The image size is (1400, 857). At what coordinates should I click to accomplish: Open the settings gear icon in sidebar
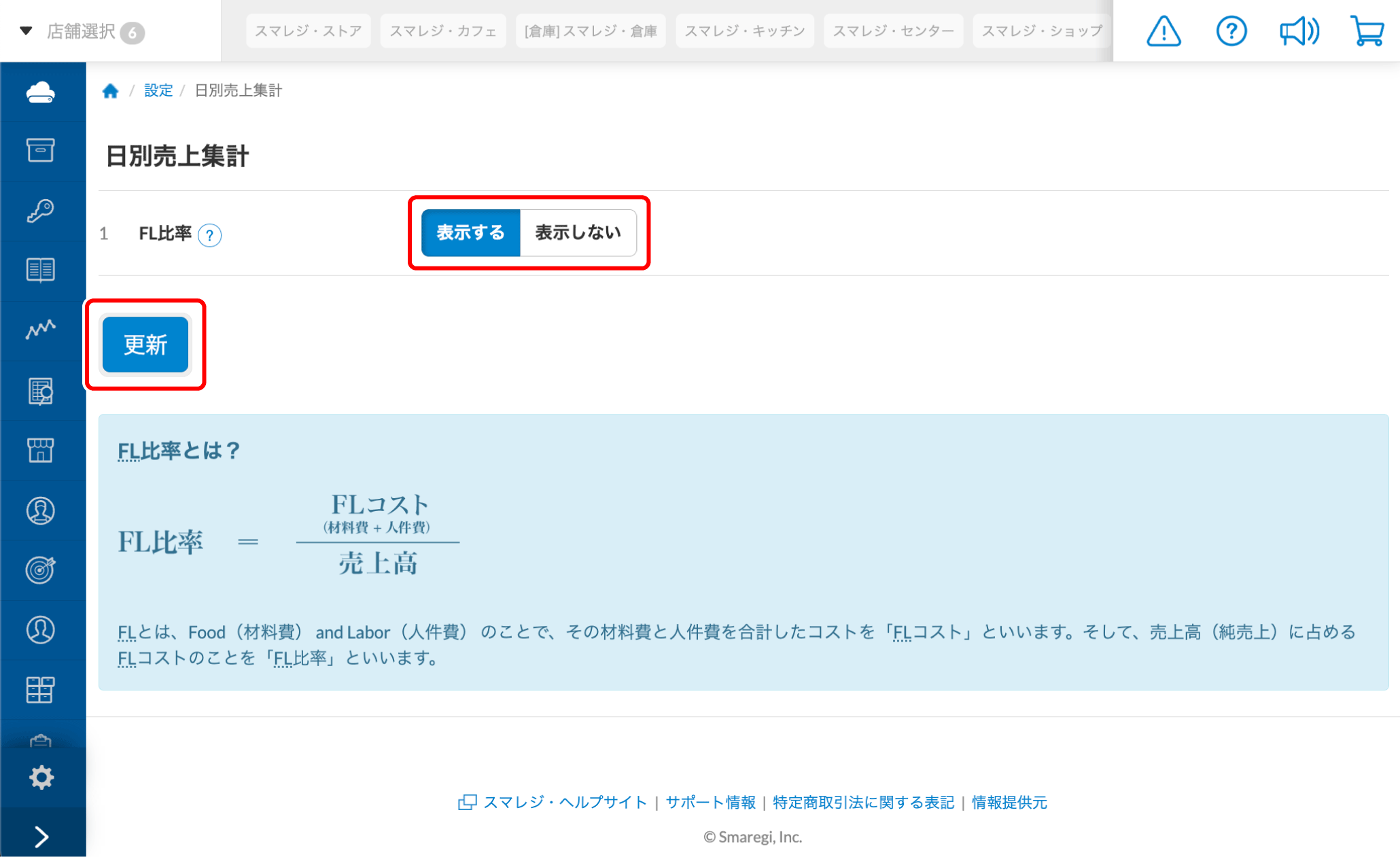41,777
